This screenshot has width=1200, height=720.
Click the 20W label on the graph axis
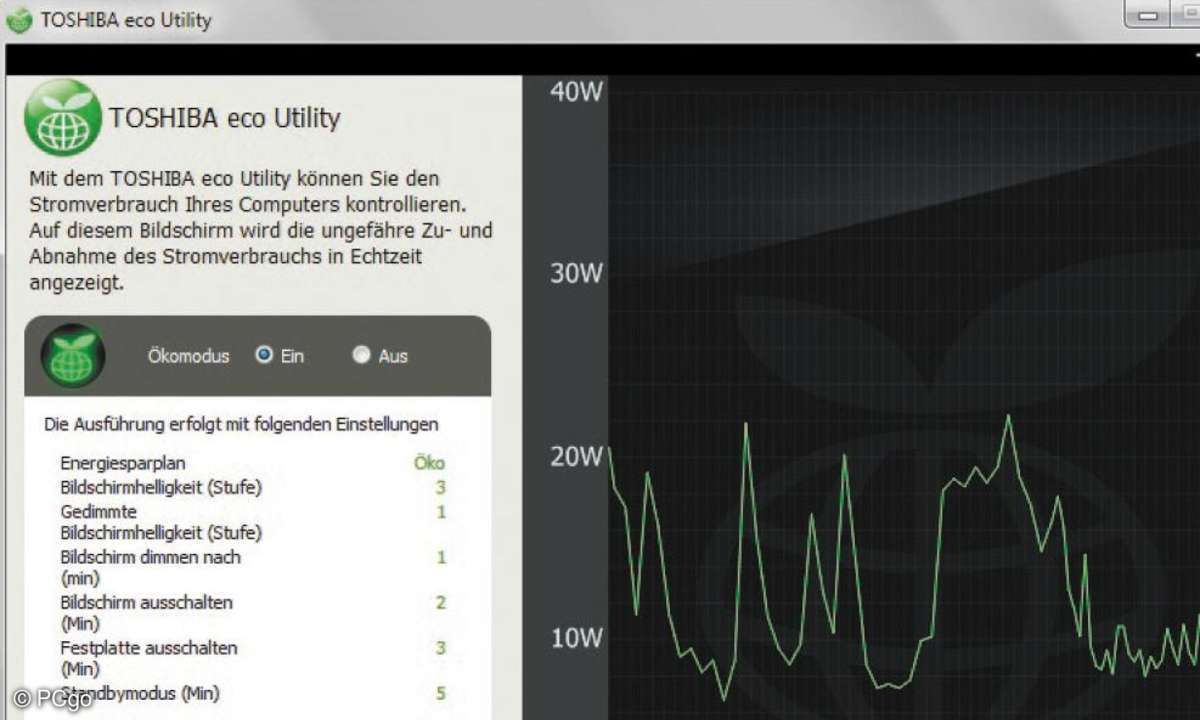click(x=577, y=456)
